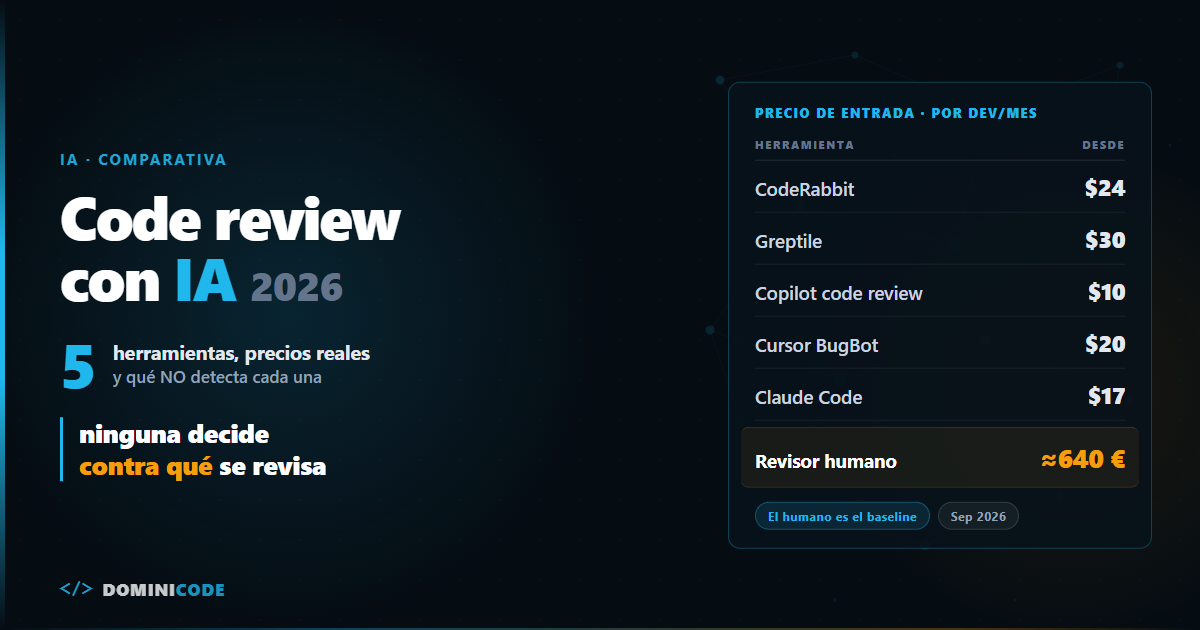Select the 'Claude Code' row label
Viewport: 1200px width, 630px height.
808,397
